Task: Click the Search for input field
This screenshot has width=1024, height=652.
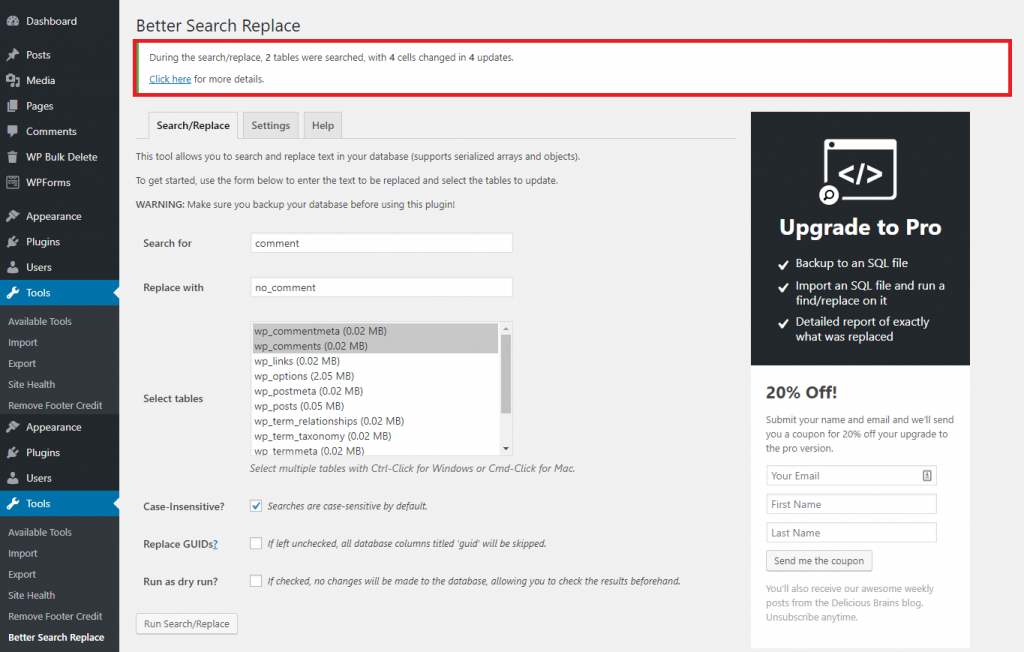Action: click(x=381, y=243)
